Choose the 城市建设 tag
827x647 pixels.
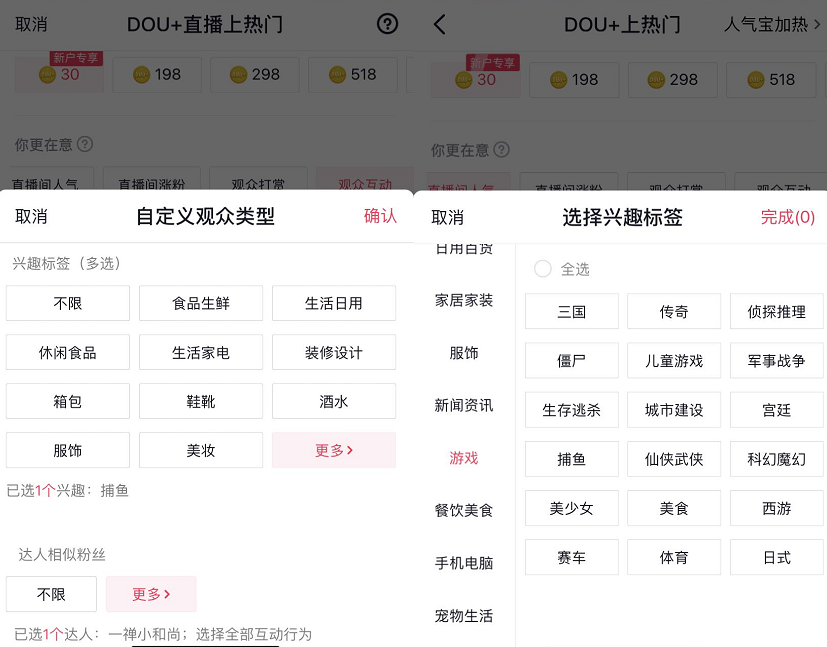[x=674, y=410]
